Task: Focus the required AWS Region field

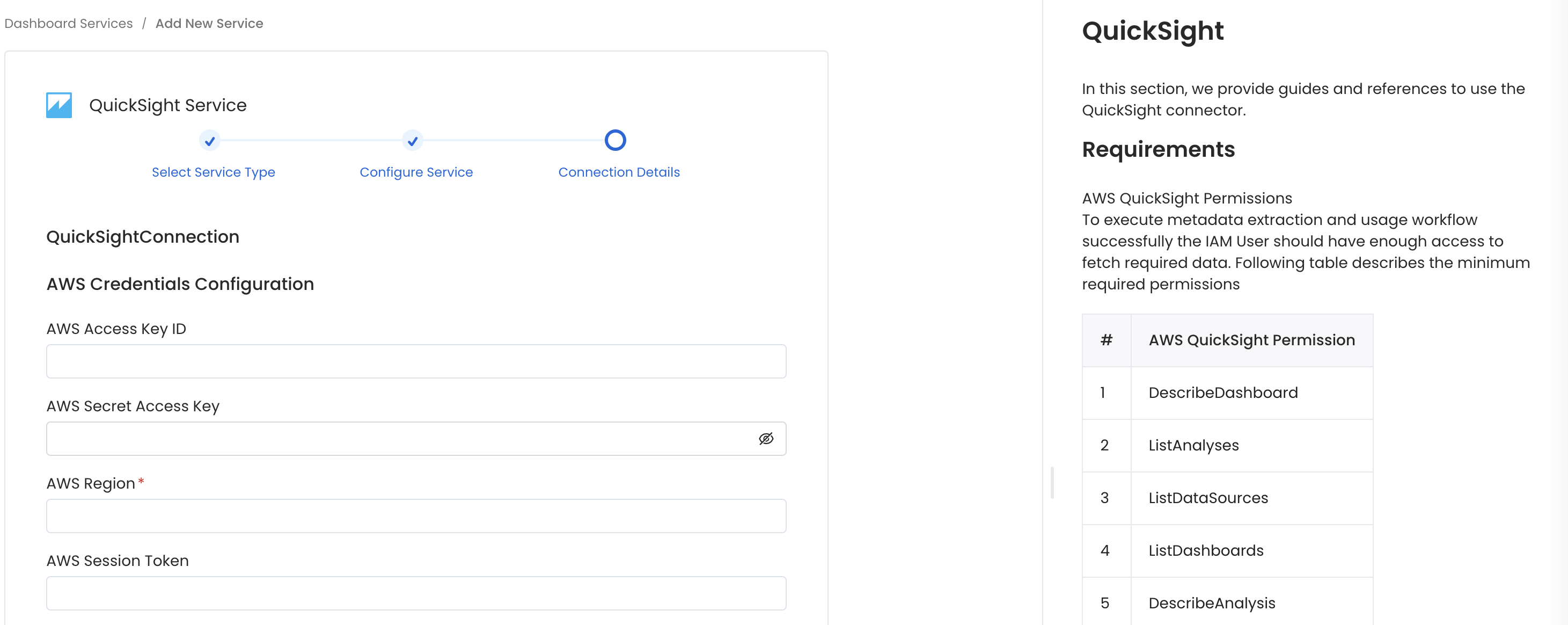Action: pyautogui.click(x=416, y=515)
